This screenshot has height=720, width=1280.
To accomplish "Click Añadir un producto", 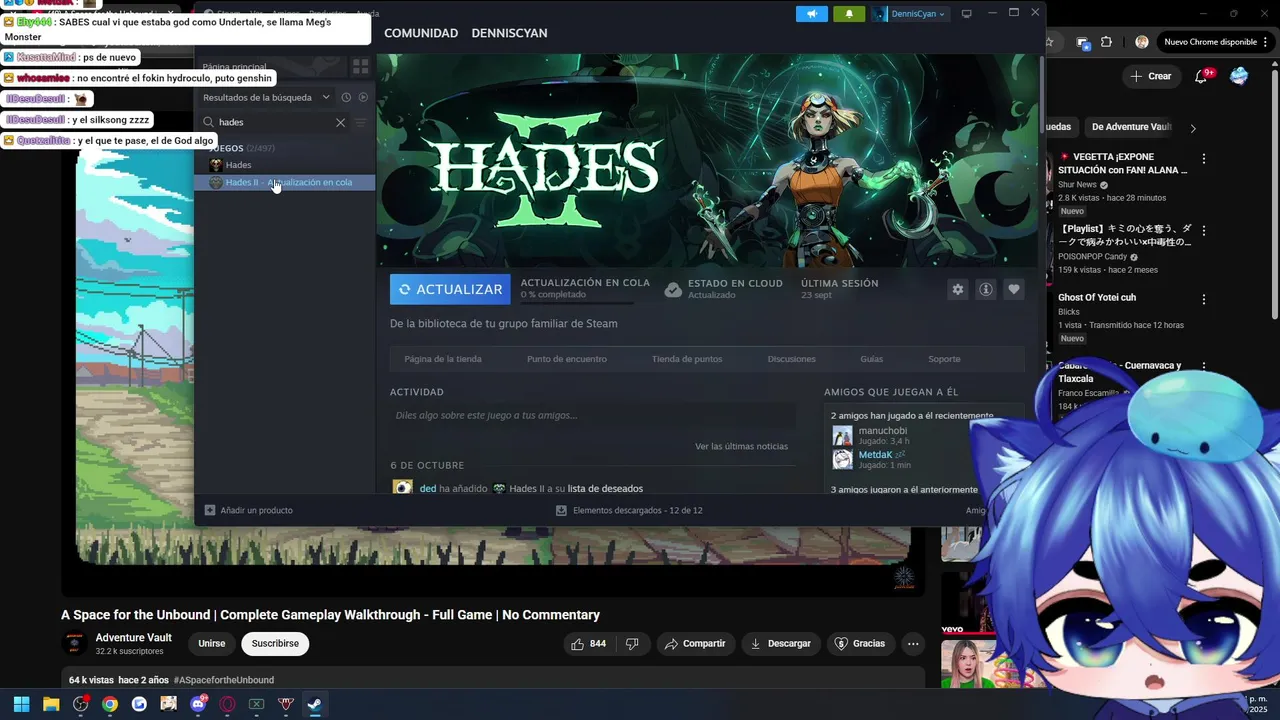I will [249, 510].
